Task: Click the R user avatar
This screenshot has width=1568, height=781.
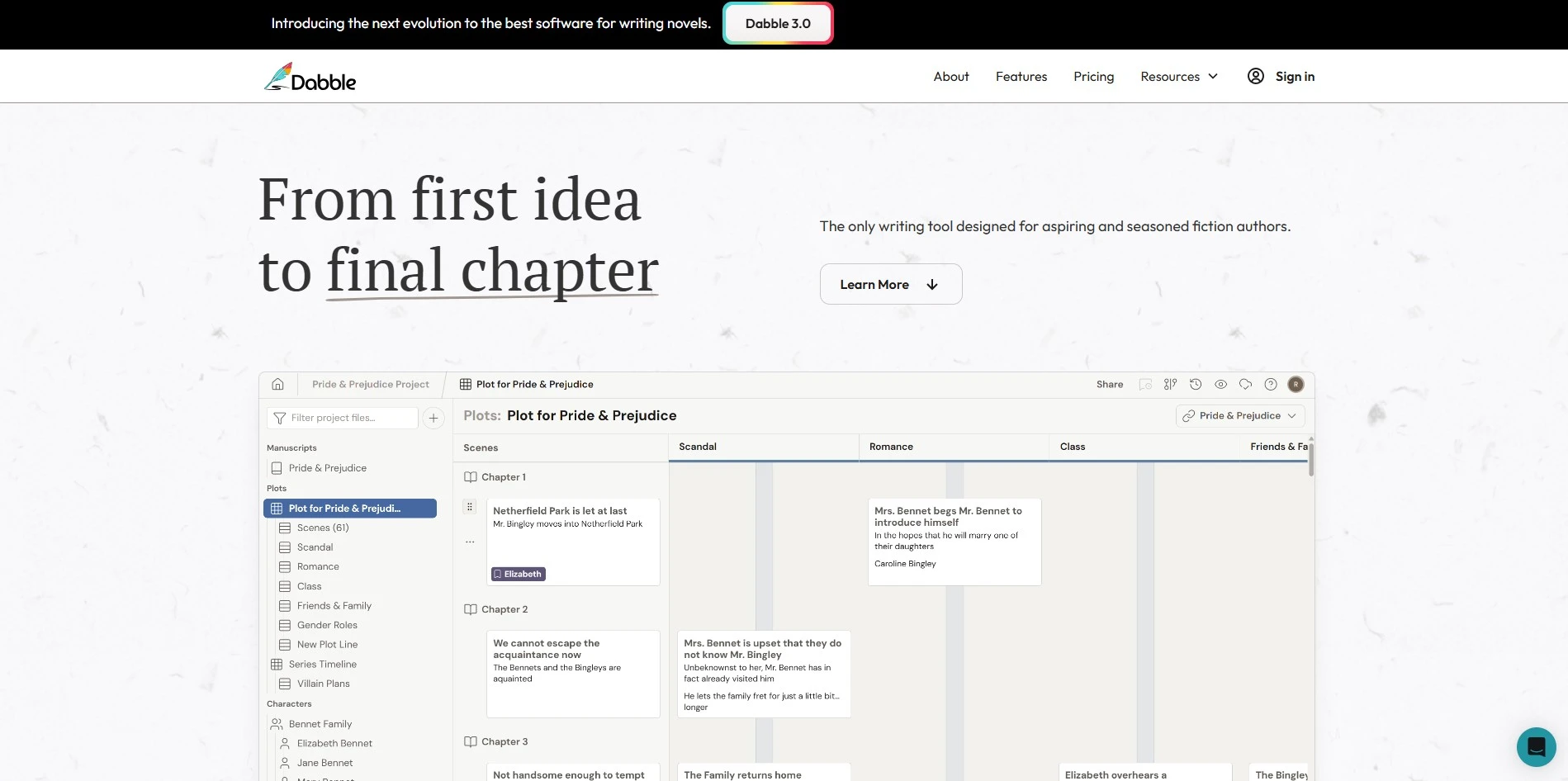Action: pos(1296,384)
